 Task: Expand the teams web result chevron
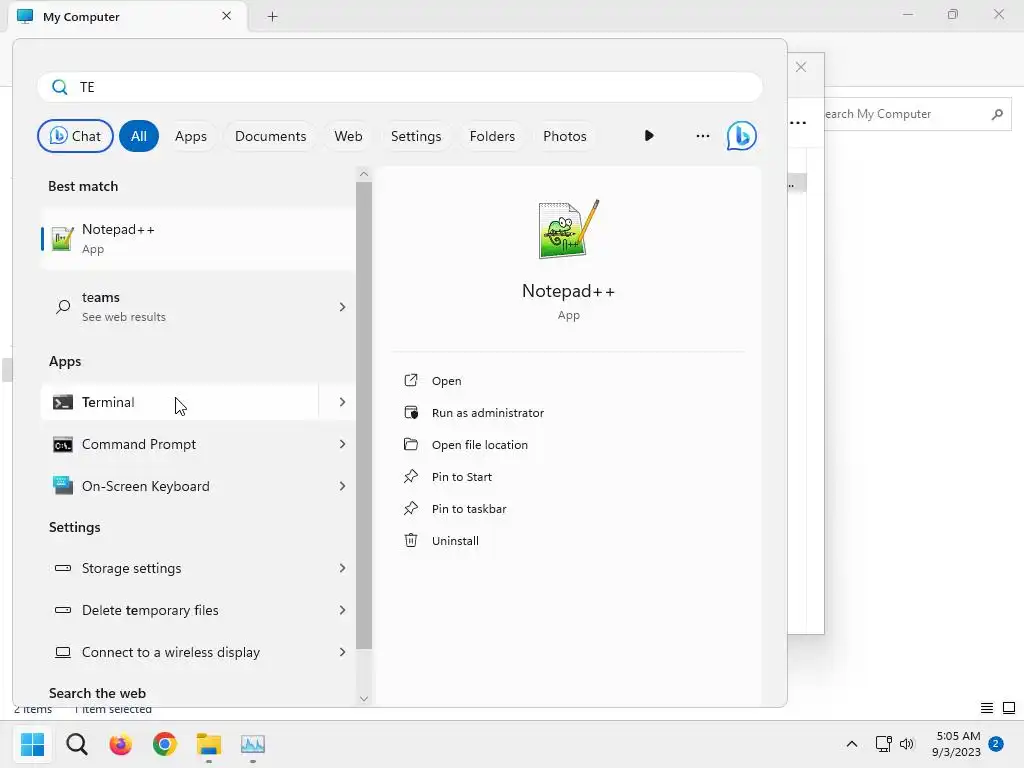tap(342, 306)
